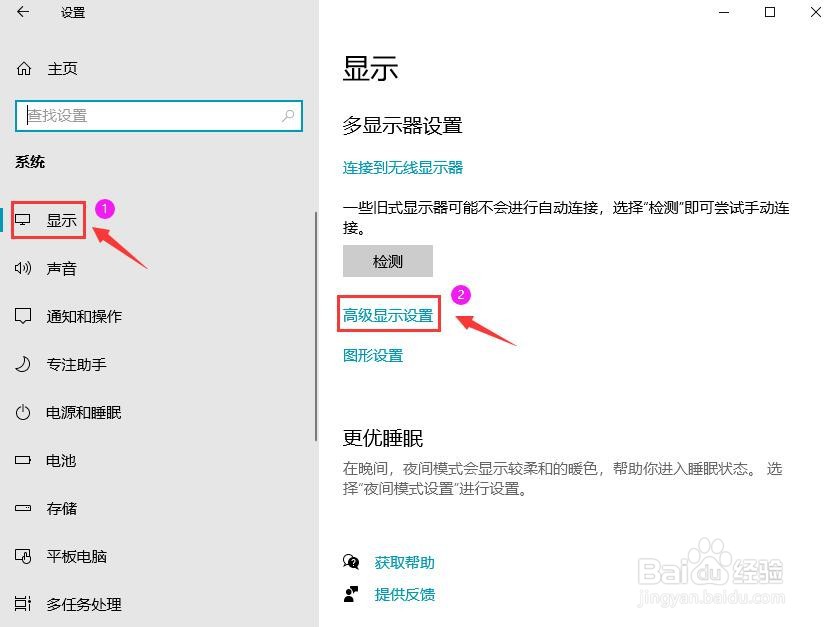The image size is (832, 627).
Task: Open 电池 settings via battery icon
Action: click(x=25, y=460)
